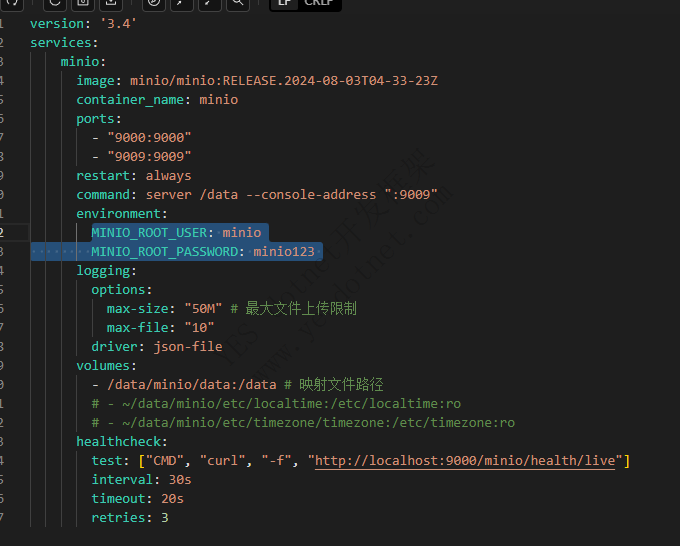Viewport: 680px width, 546px height.
Task: Click the "services:" key
Action: (x=64, y=43)
